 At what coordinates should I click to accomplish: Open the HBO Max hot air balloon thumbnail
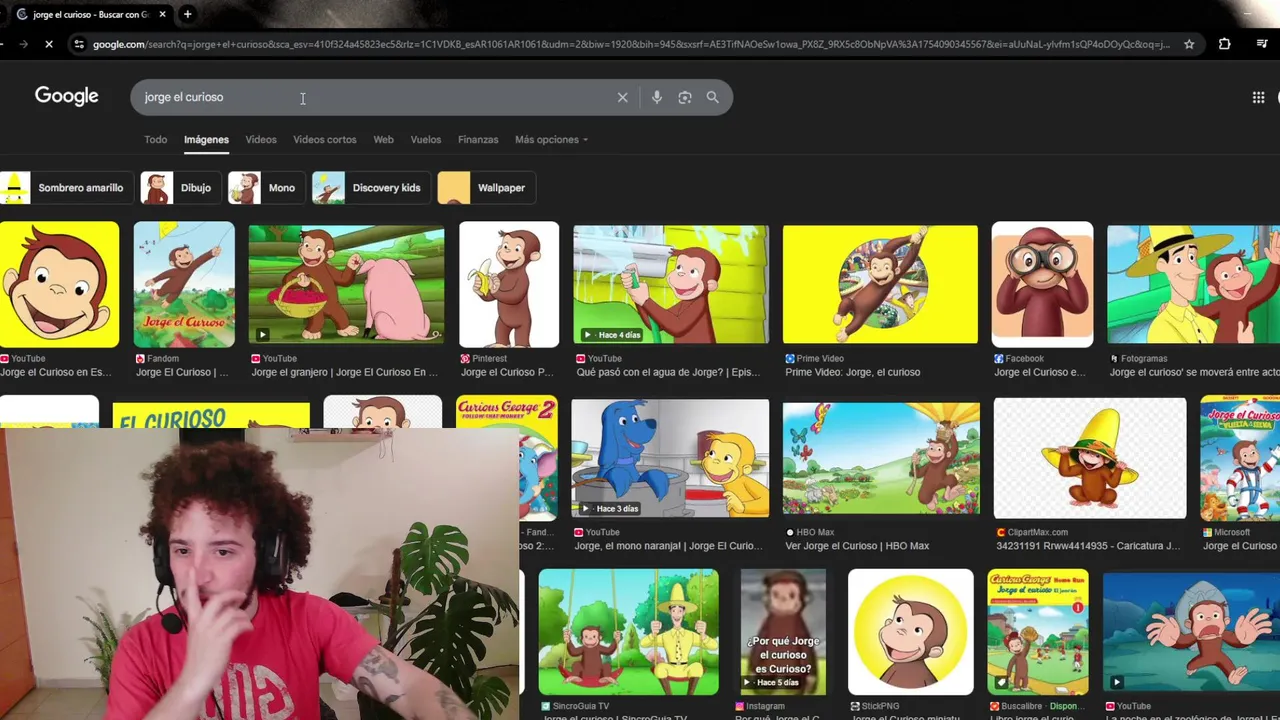tap(881, 458)
